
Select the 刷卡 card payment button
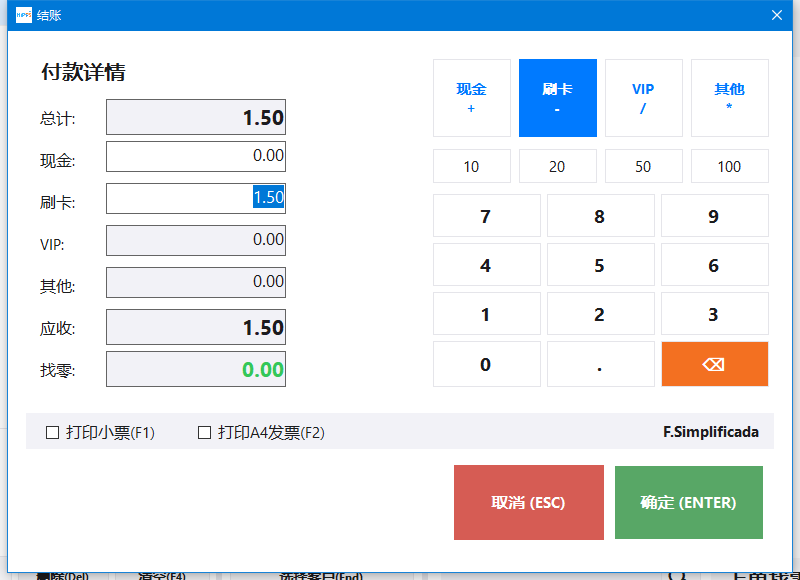tap(558, 98)
